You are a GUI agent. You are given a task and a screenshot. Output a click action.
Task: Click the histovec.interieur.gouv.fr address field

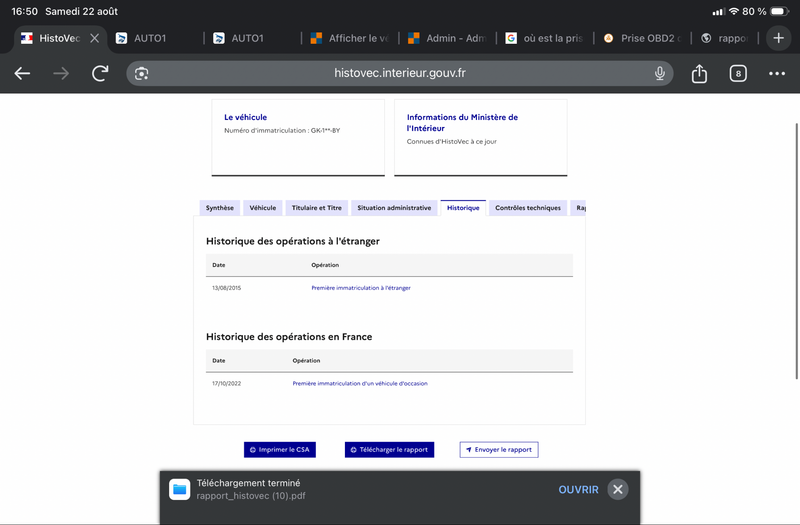400,73
